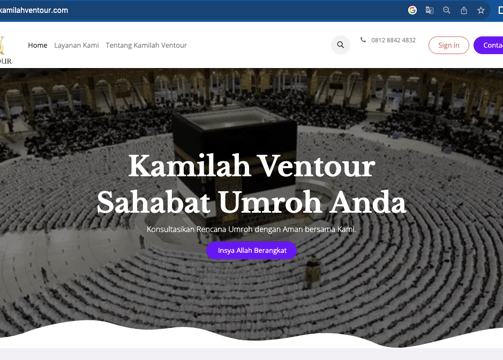The image size is (503, 360).
Task: Bookmark page with the star icon
Action: (x=481, y=11)
